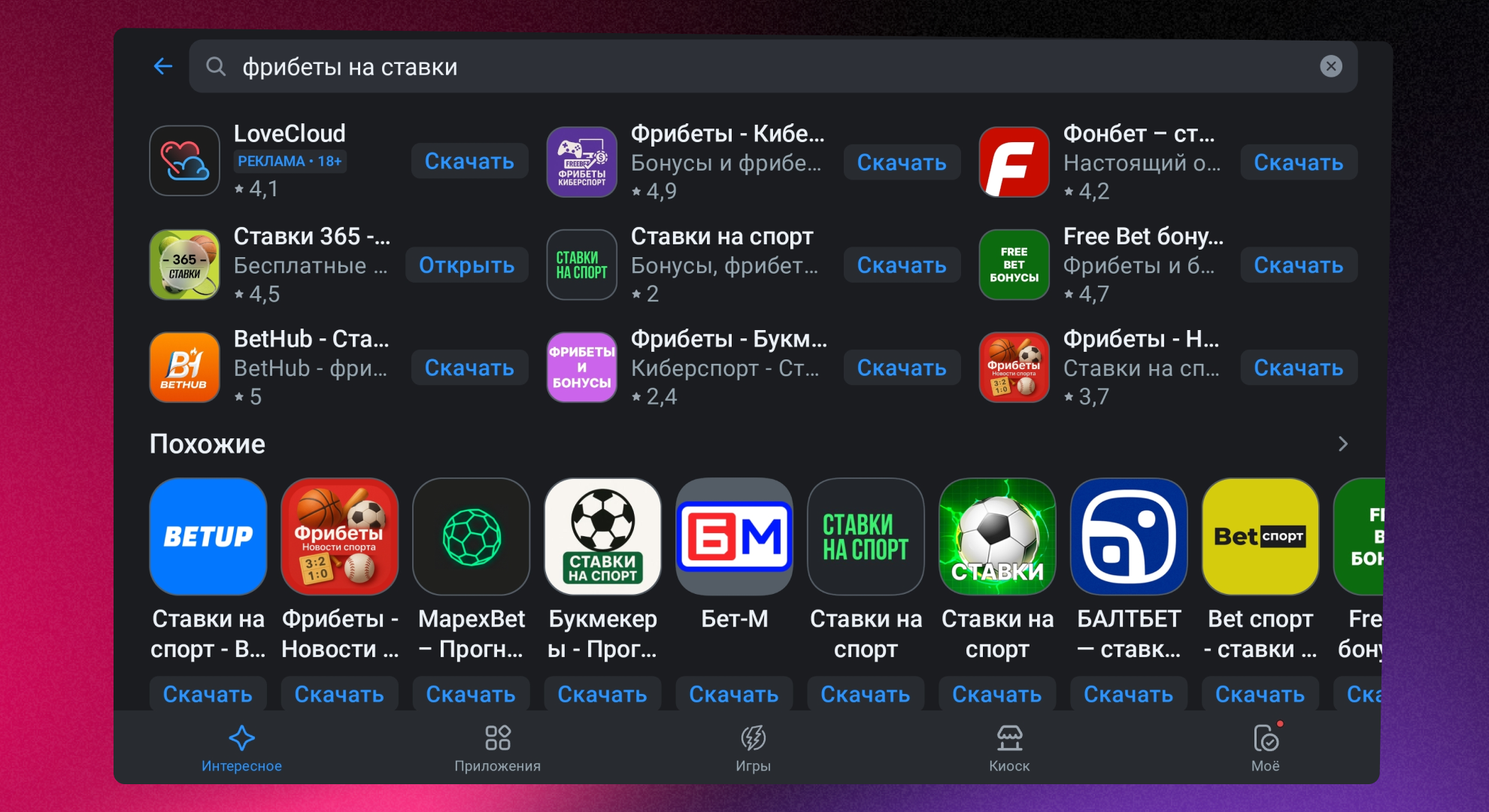Select the Фонбет app icon
This screenshot has width=1489, height=812.
pos(1014,162)
